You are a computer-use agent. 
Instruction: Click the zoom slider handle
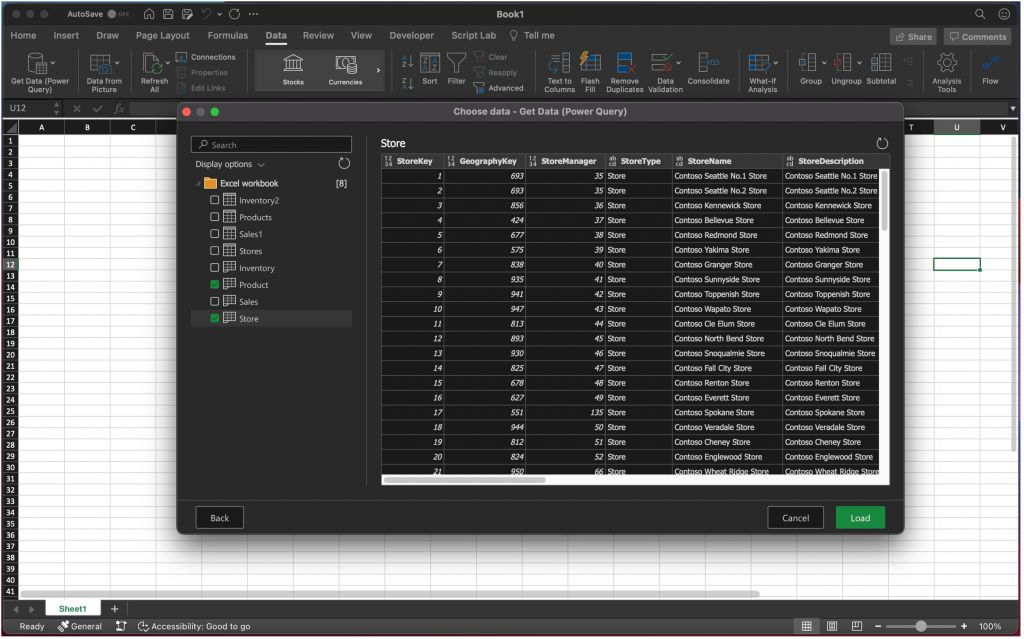click(921, 627)
